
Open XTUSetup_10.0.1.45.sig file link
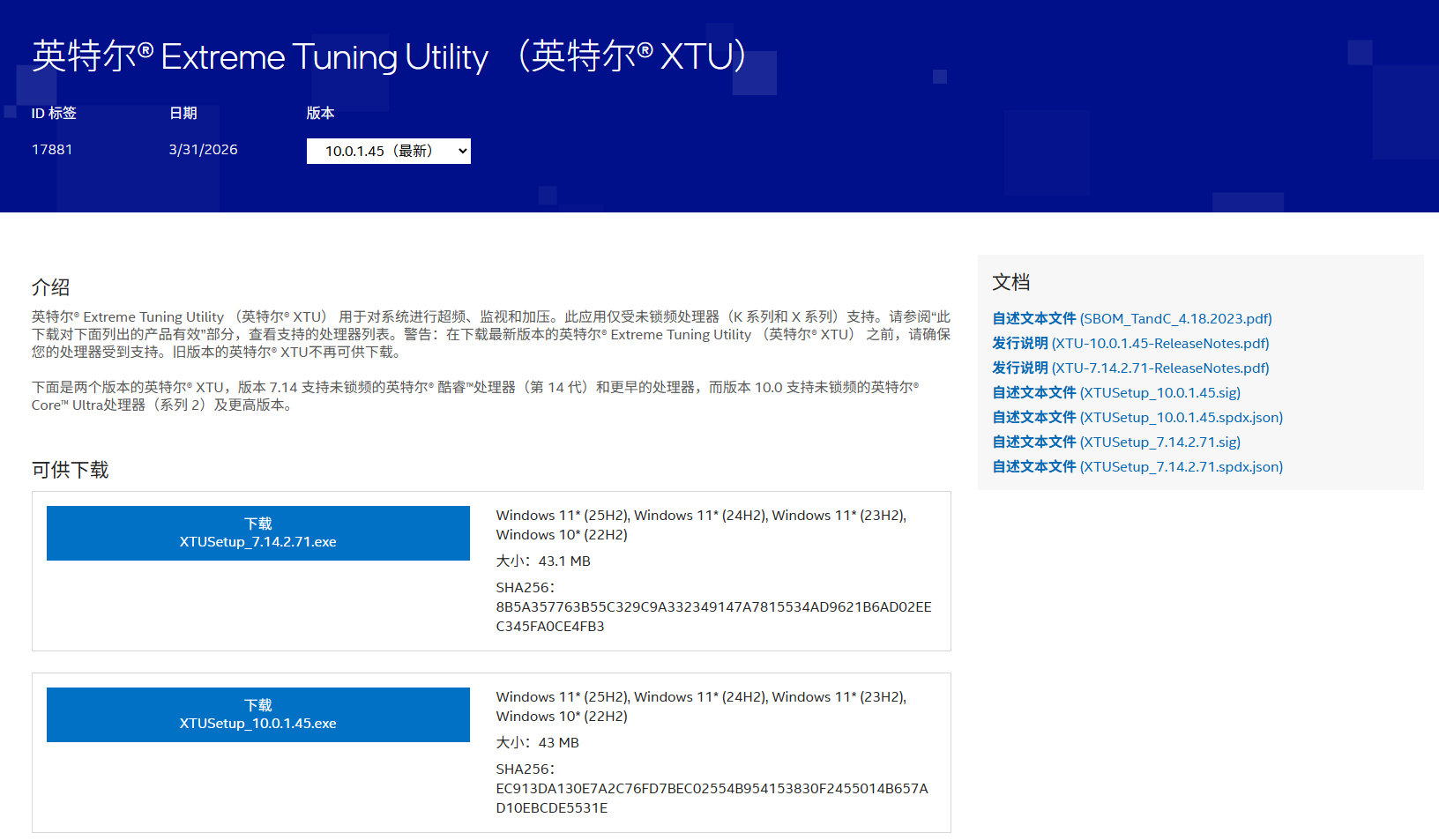(x=1116, y=392)
